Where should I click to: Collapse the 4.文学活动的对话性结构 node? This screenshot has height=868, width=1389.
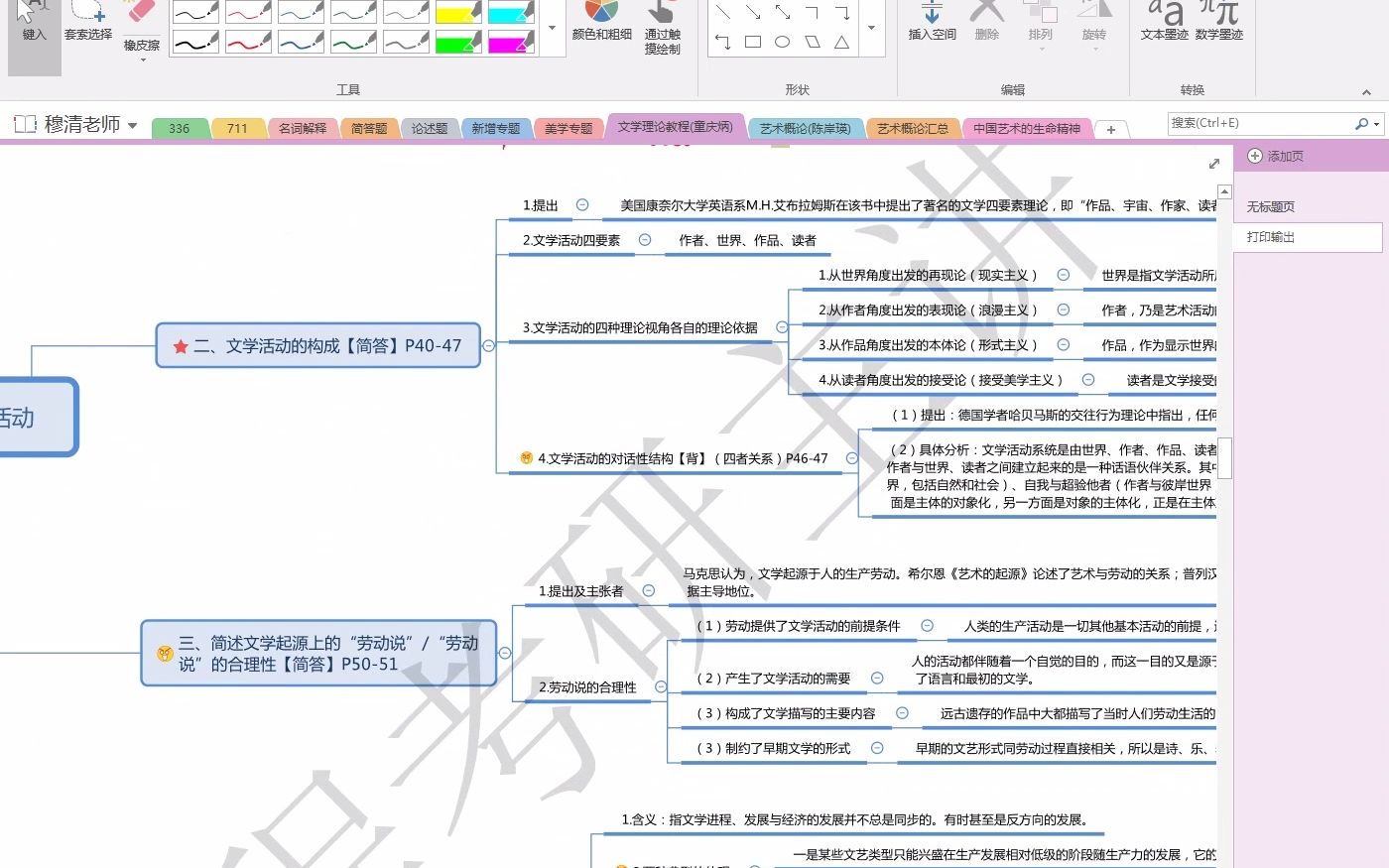pyautogui.click(x=851, y=458)
